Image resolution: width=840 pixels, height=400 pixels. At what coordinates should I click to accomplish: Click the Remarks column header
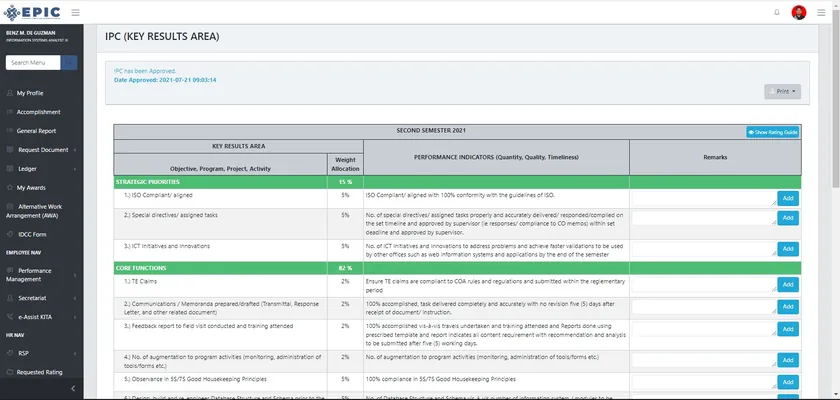click(715, 157)
